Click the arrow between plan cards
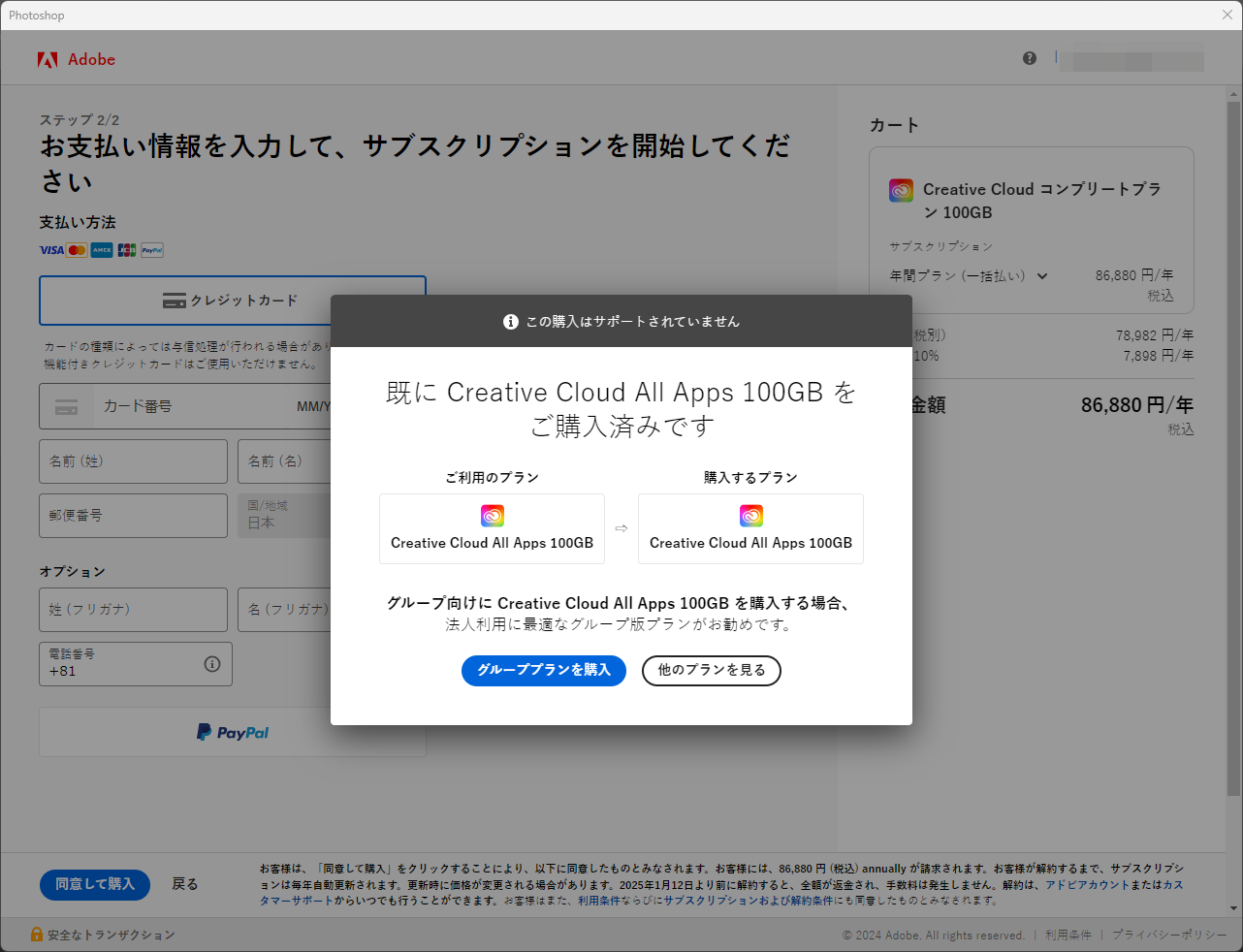The width and height of the screenshot is (1243, 952). coord(621,528)
